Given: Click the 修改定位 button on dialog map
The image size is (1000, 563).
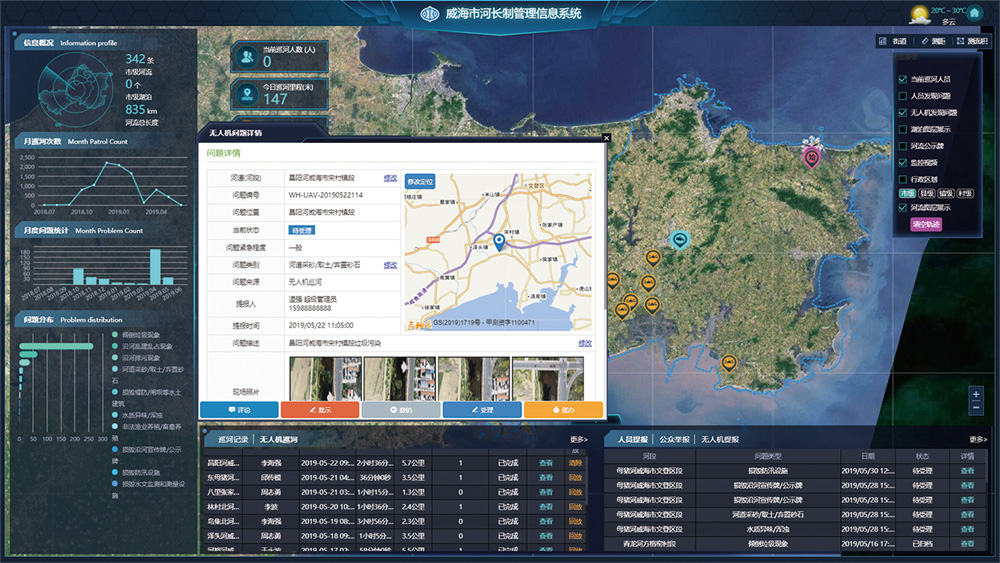Looking at the screenshot, I should pyautogui.click(x=420, y=182).
